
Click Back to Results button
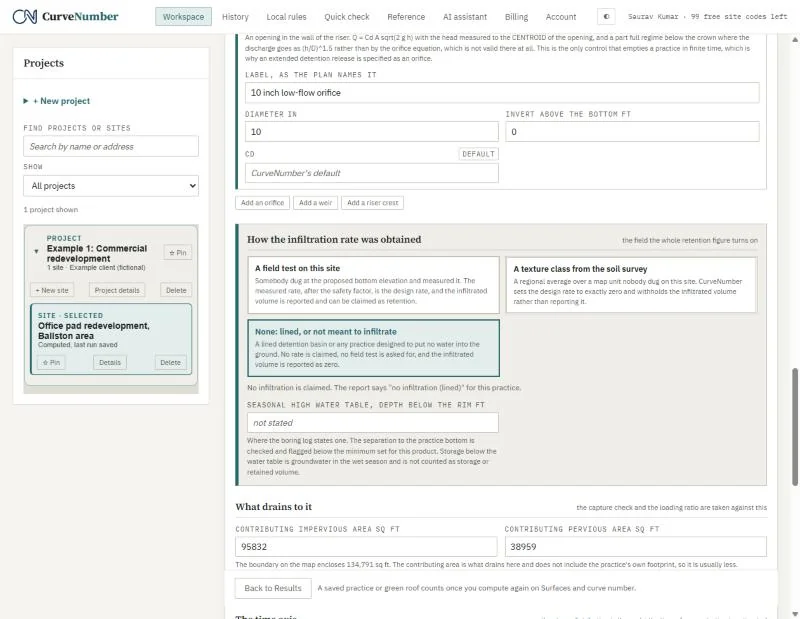(x=273, y=588)
